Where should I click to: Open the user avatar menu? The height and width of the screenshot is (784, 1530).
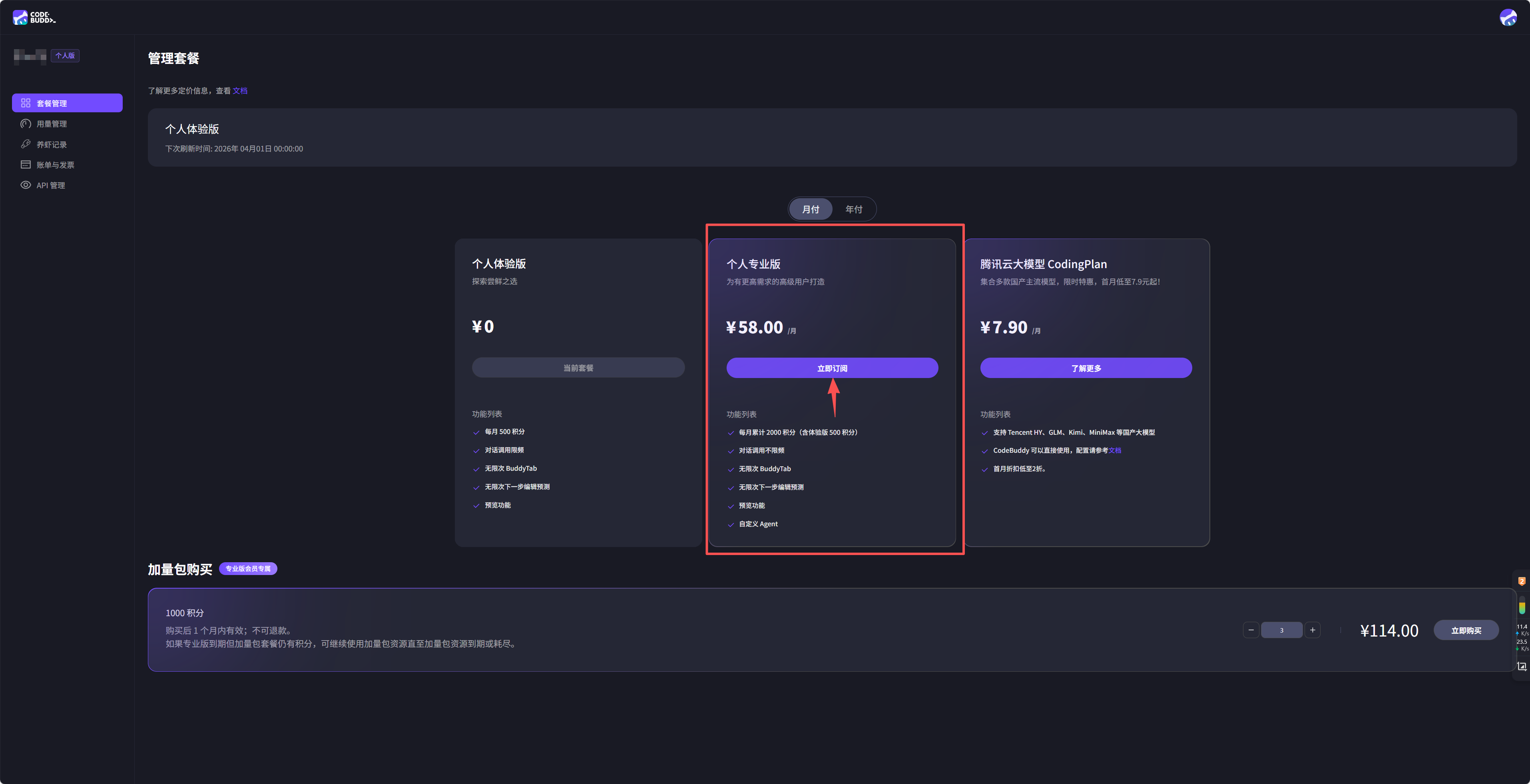pos(1508,17)
